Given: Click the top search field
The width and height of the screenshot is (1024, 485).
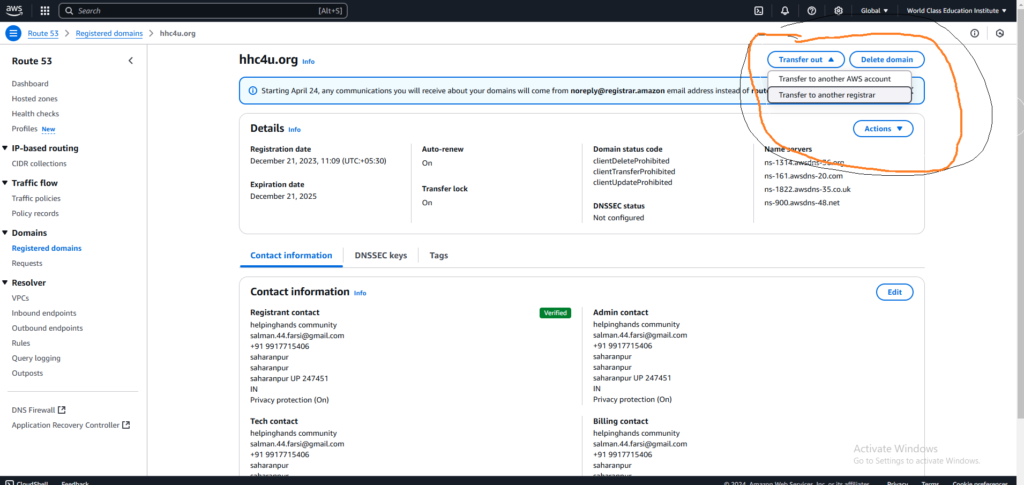Looking at the screenshot, I should (203, 10).
